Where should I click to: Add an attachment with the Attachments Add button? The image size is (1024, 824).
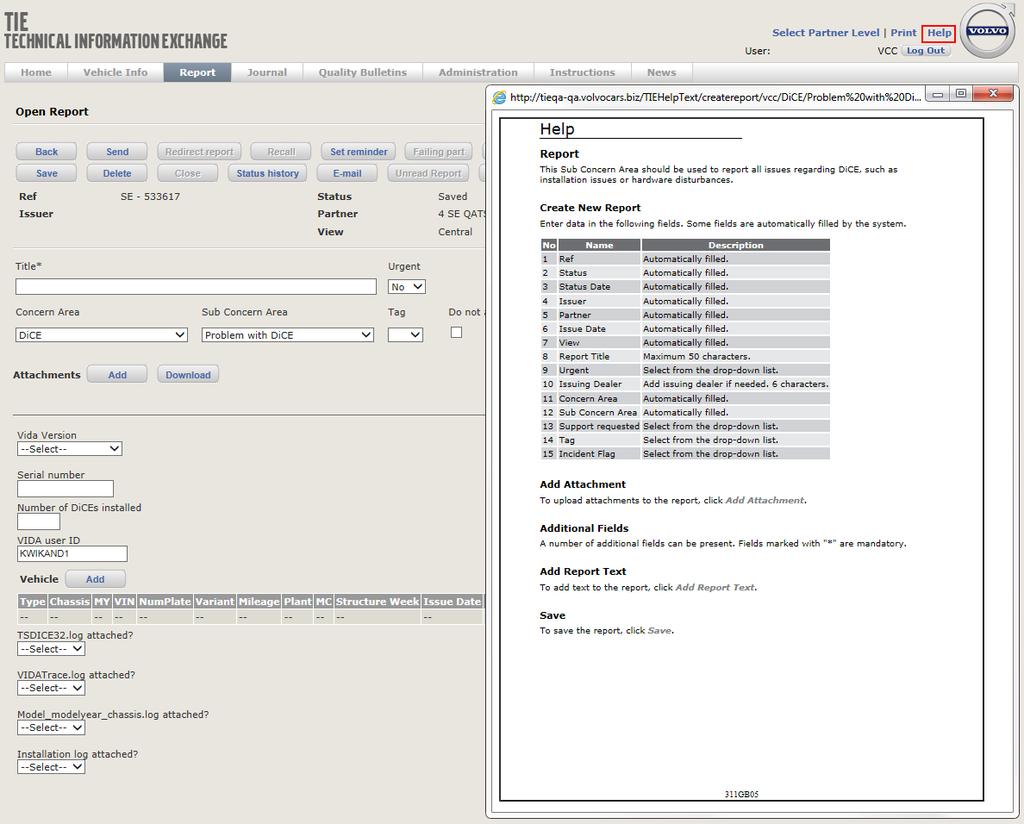tap(117, 375)
